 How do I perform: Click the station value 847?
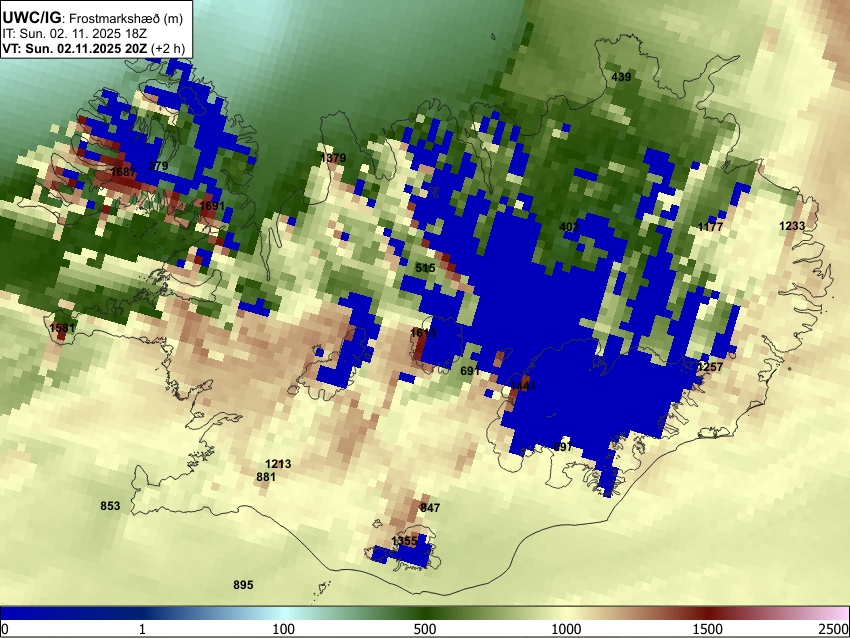[430, 508]
